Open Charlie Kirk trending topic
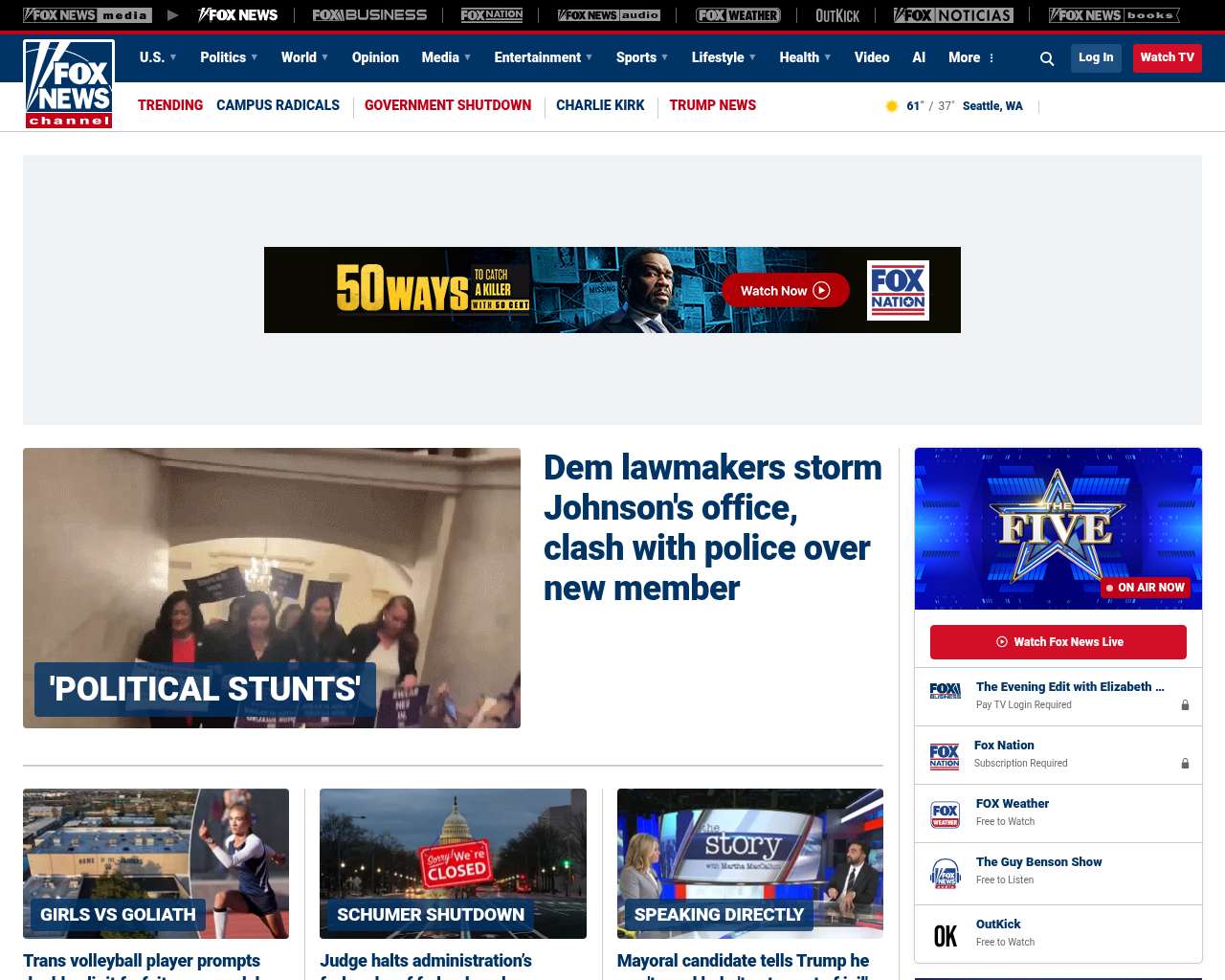 [600, 105]
